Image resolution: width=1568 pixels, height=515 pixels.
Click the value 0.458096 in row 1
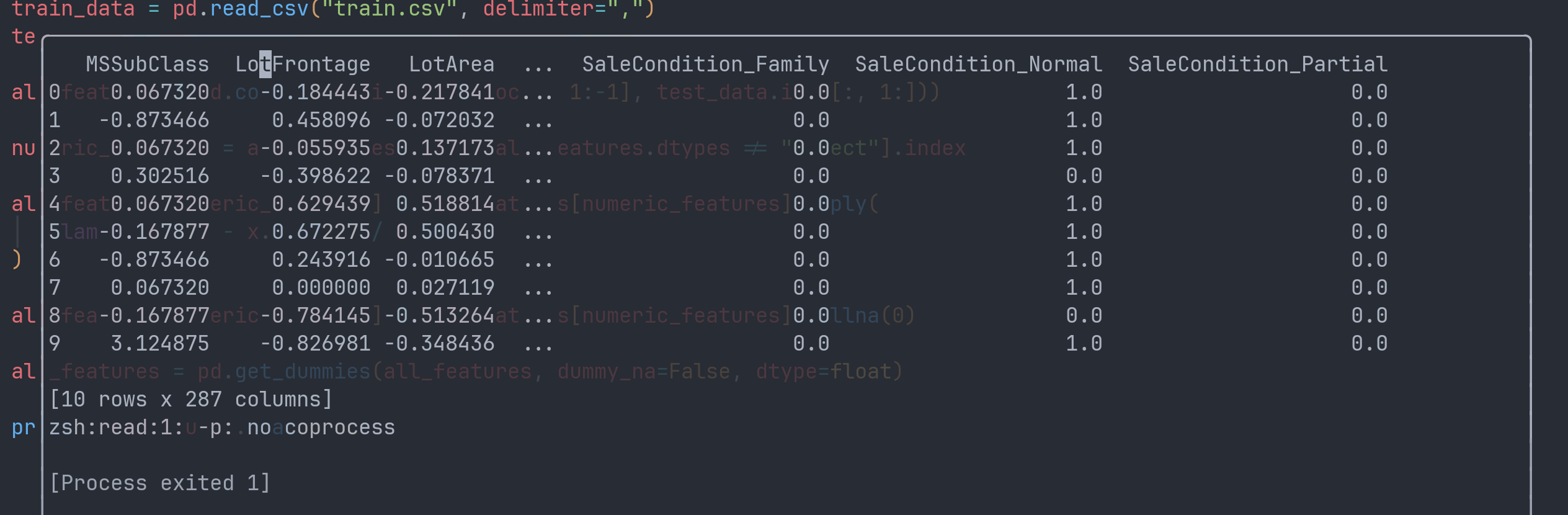point(321,120)
